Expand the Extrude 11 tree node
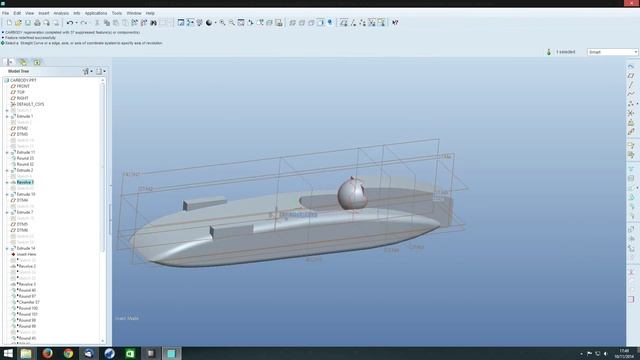 point(7,152)
